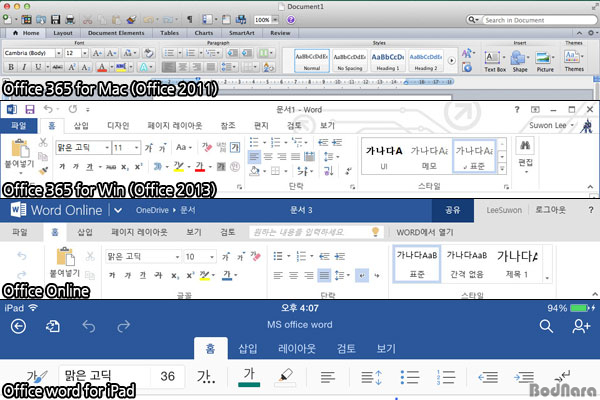This screenshot has width=600, height=400.
Task: Toggle Underline in Mac Word font group
Action: coord(38,67)
